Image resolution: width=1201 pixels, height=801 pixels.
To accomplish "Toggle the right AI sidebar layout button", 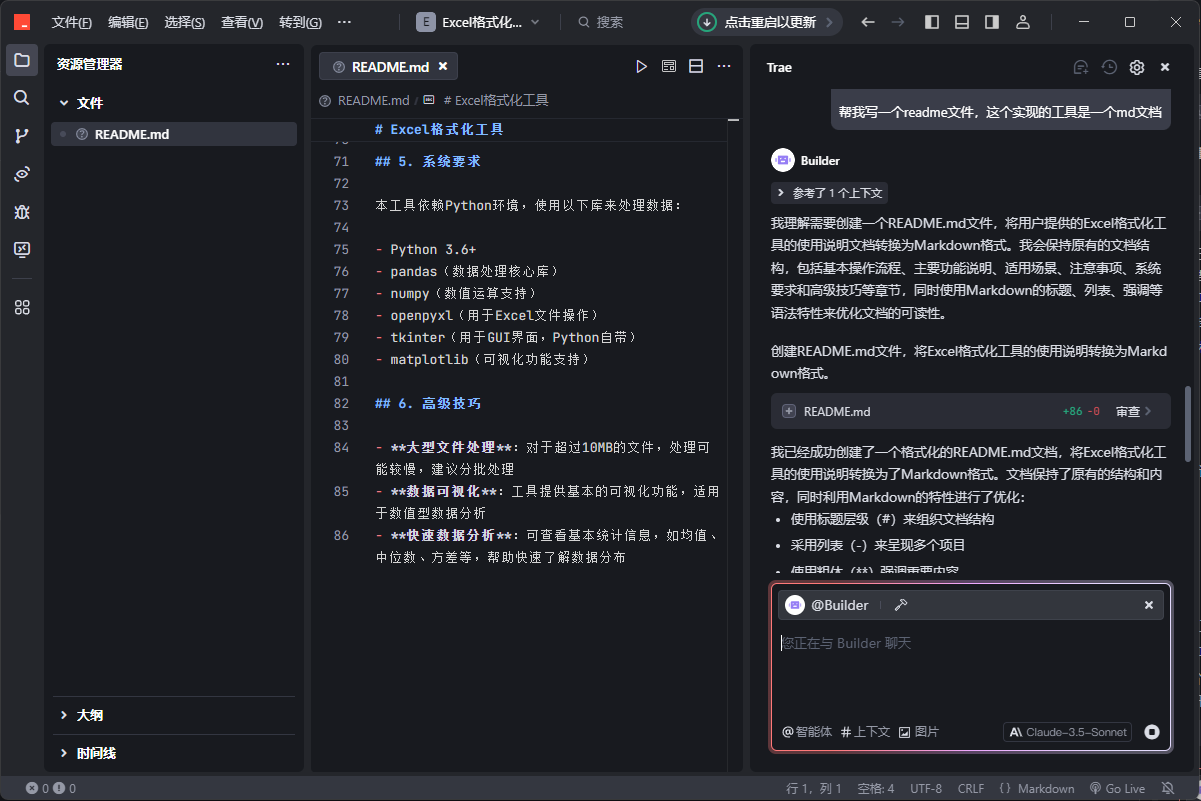I will (x=992, y=22).
